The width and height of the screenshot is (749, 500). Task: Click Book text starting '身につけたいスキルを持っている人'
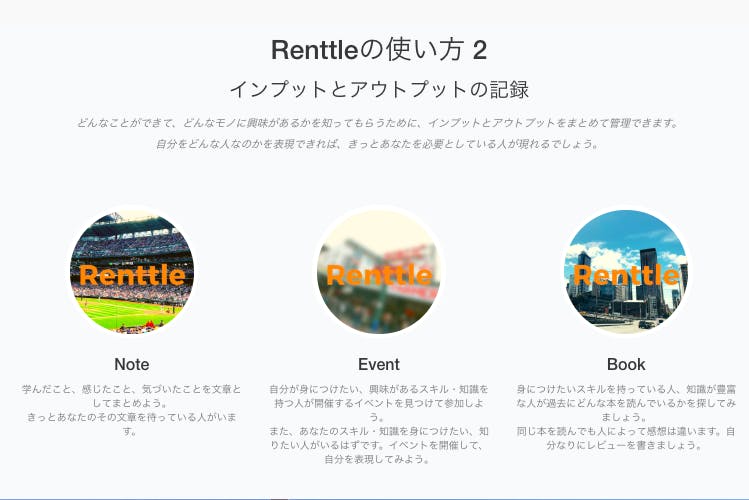click(626, 394)
